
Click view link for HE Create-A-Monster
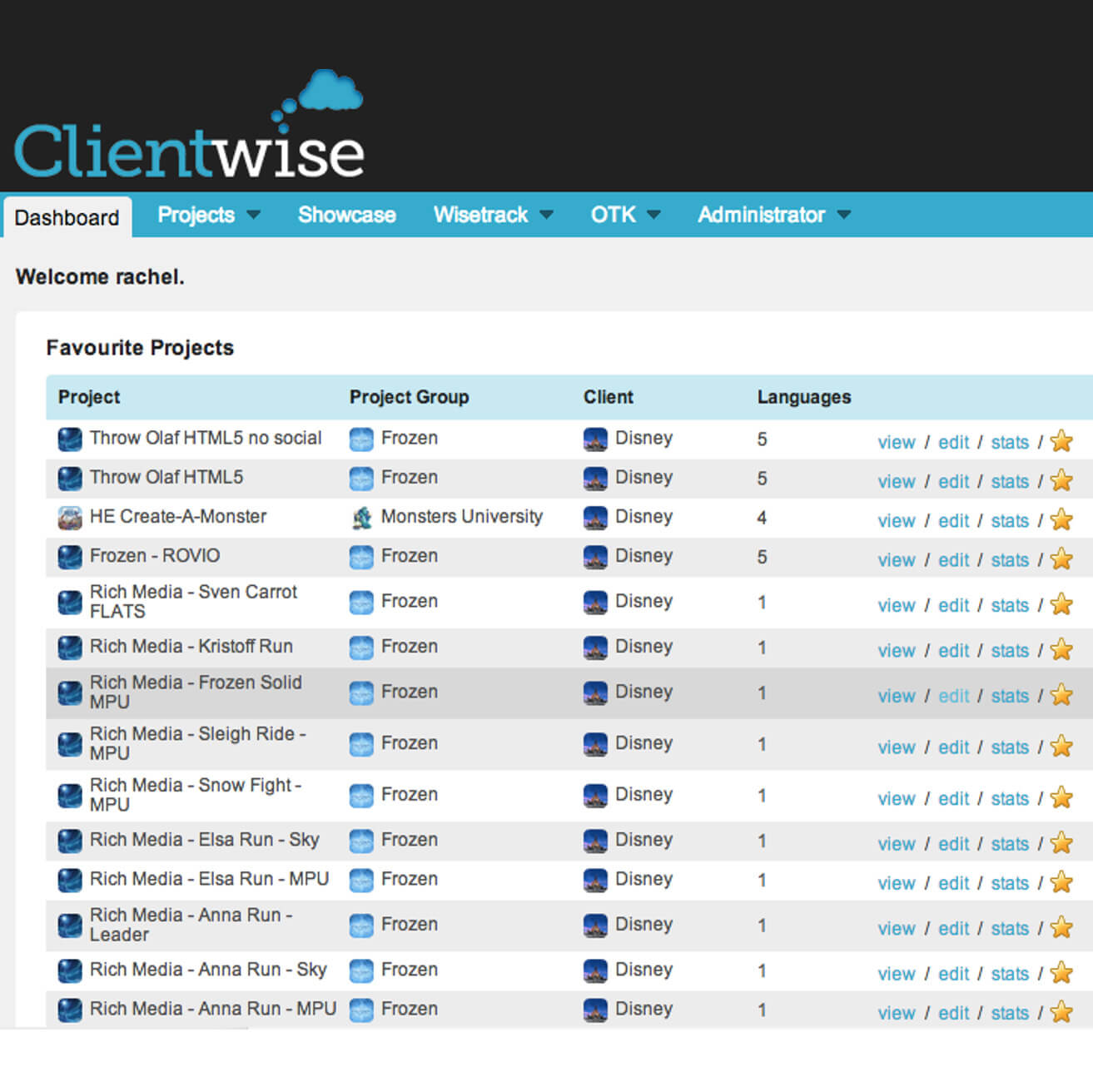(x=896, y=521)
